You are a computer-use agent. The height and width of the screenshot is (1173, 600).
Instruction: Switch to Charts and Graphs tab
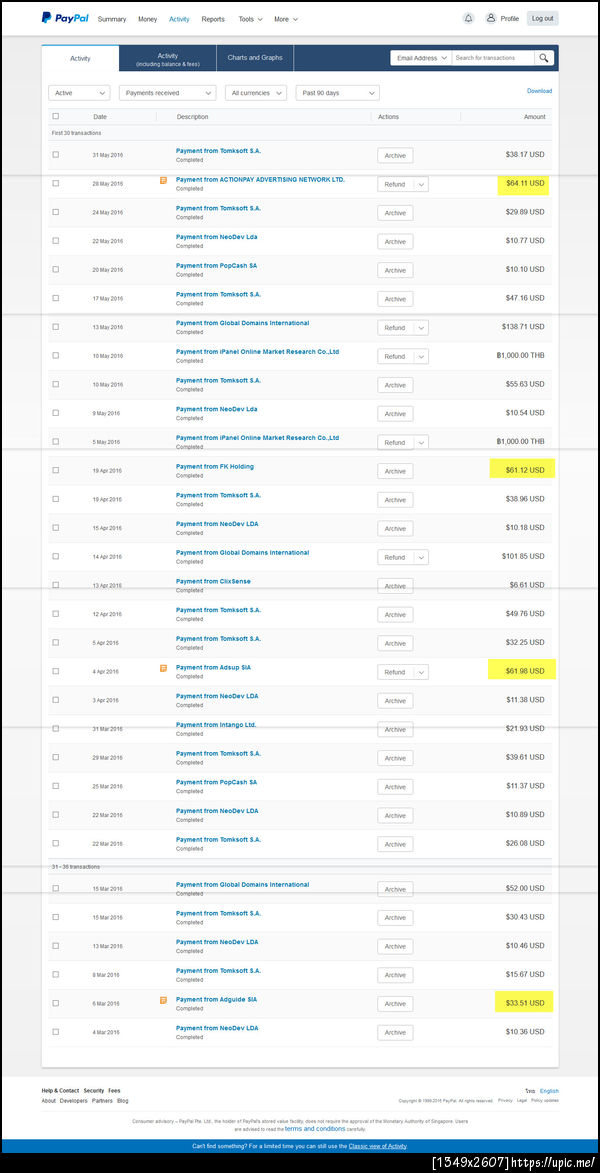(255, 58)
